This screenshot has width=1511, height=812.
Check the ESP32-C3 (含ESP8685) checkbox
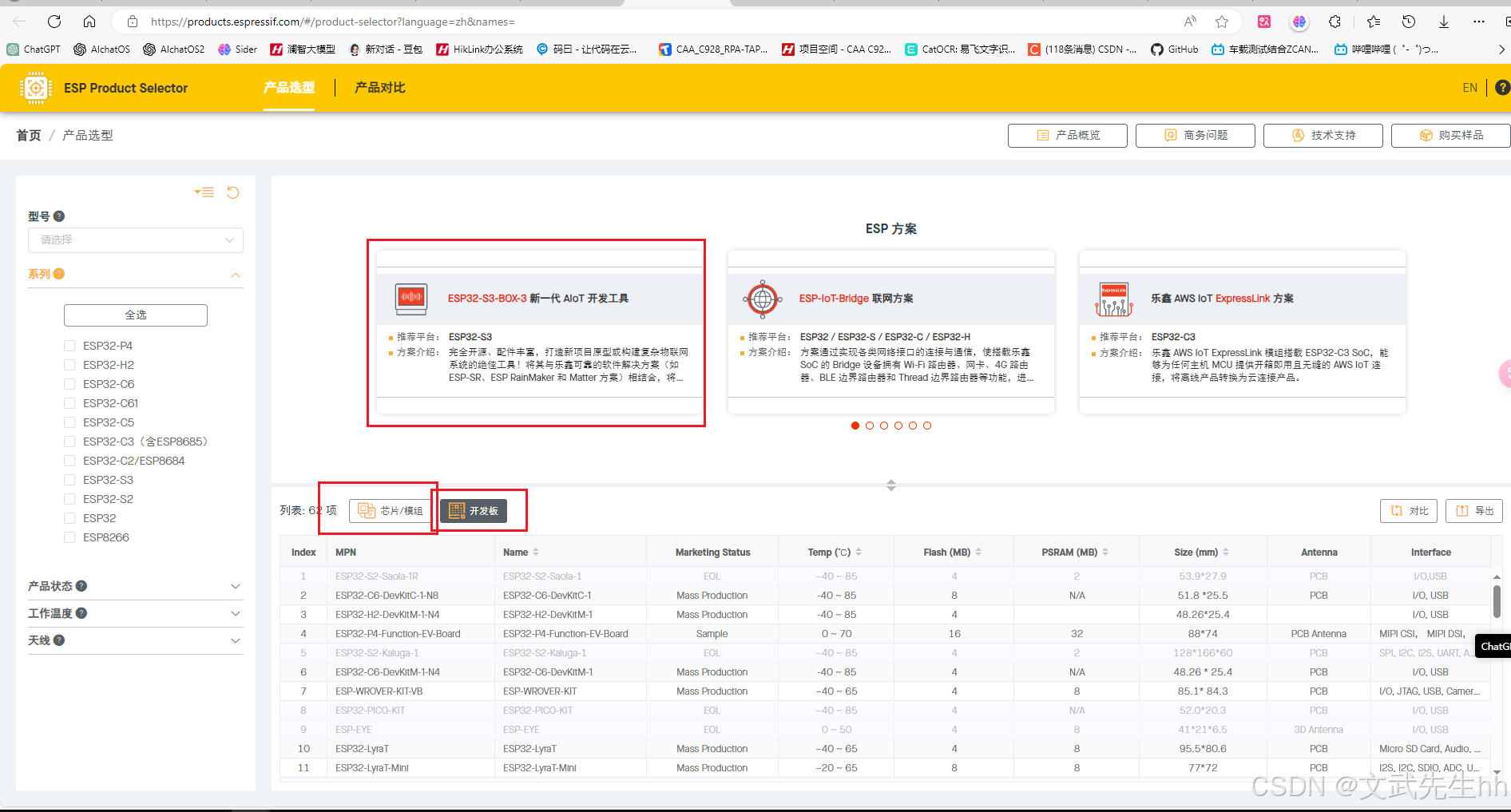point(69,442)
